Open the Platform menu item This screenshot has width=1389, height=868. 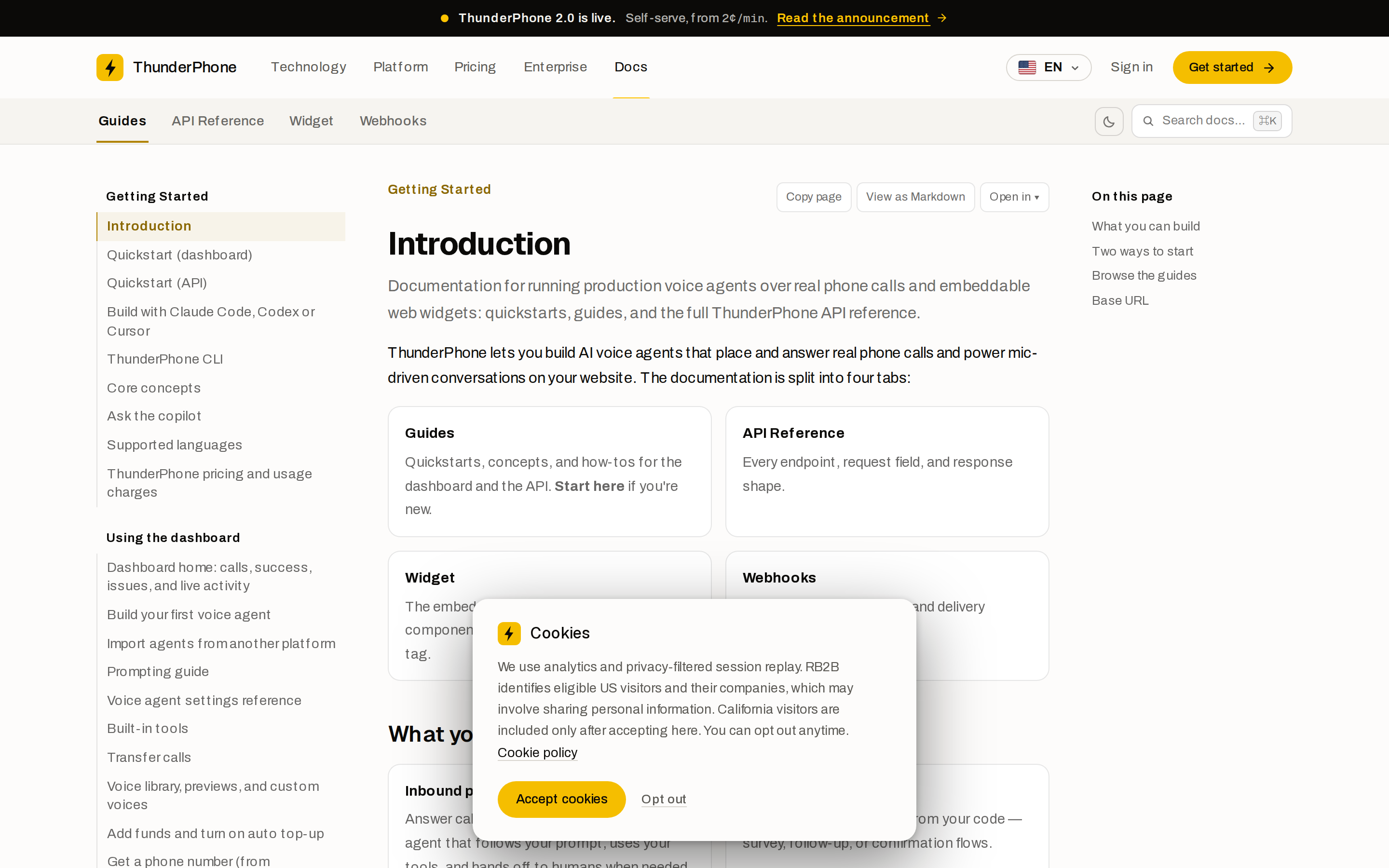401,67
